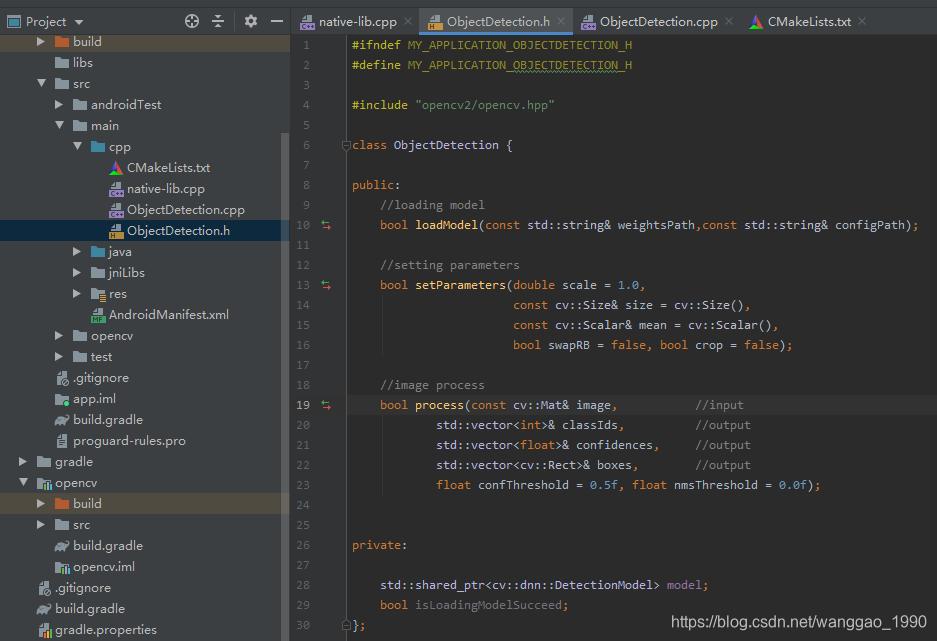
Task: Select root-level .gitignore file
Action: tap(82, 588)
